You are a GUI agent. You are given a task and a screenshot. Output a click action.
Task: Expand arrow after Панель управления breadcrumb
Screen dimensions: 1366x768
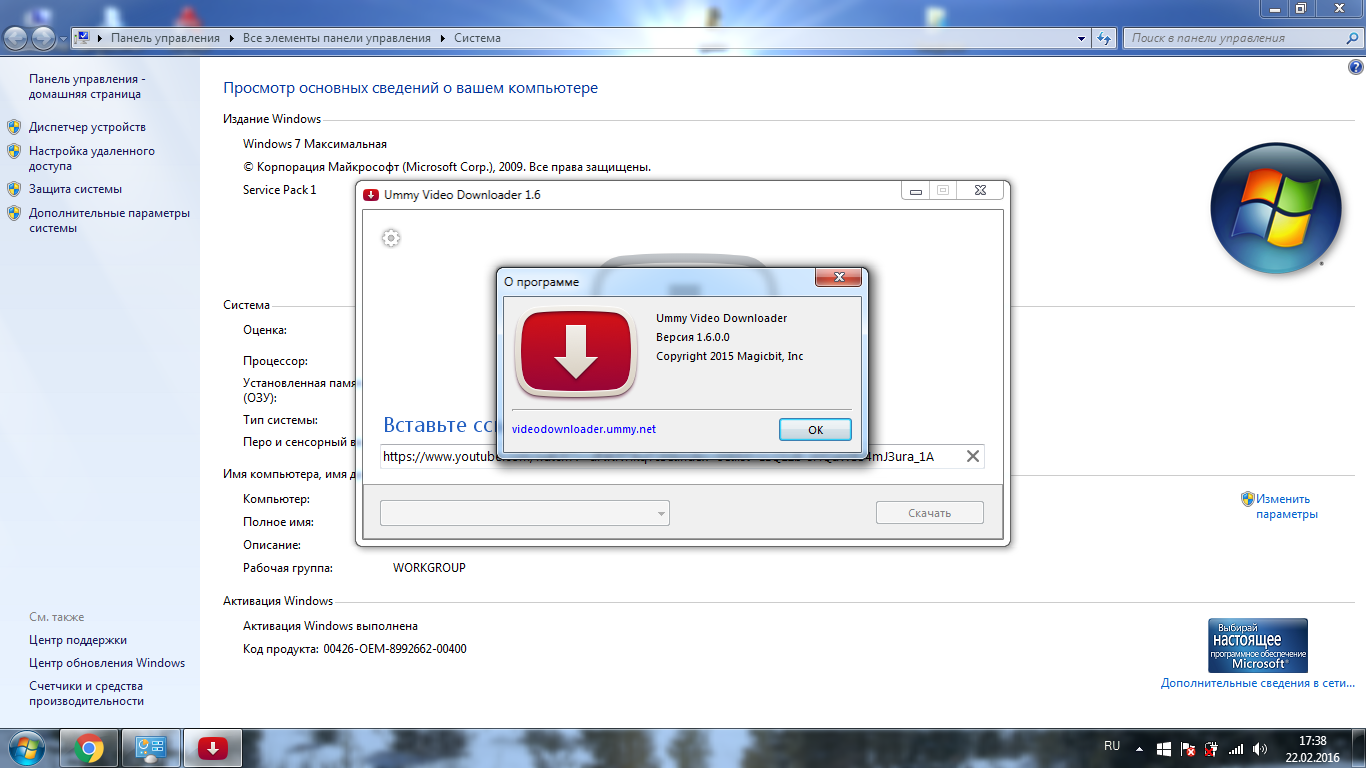coord(231,38)
